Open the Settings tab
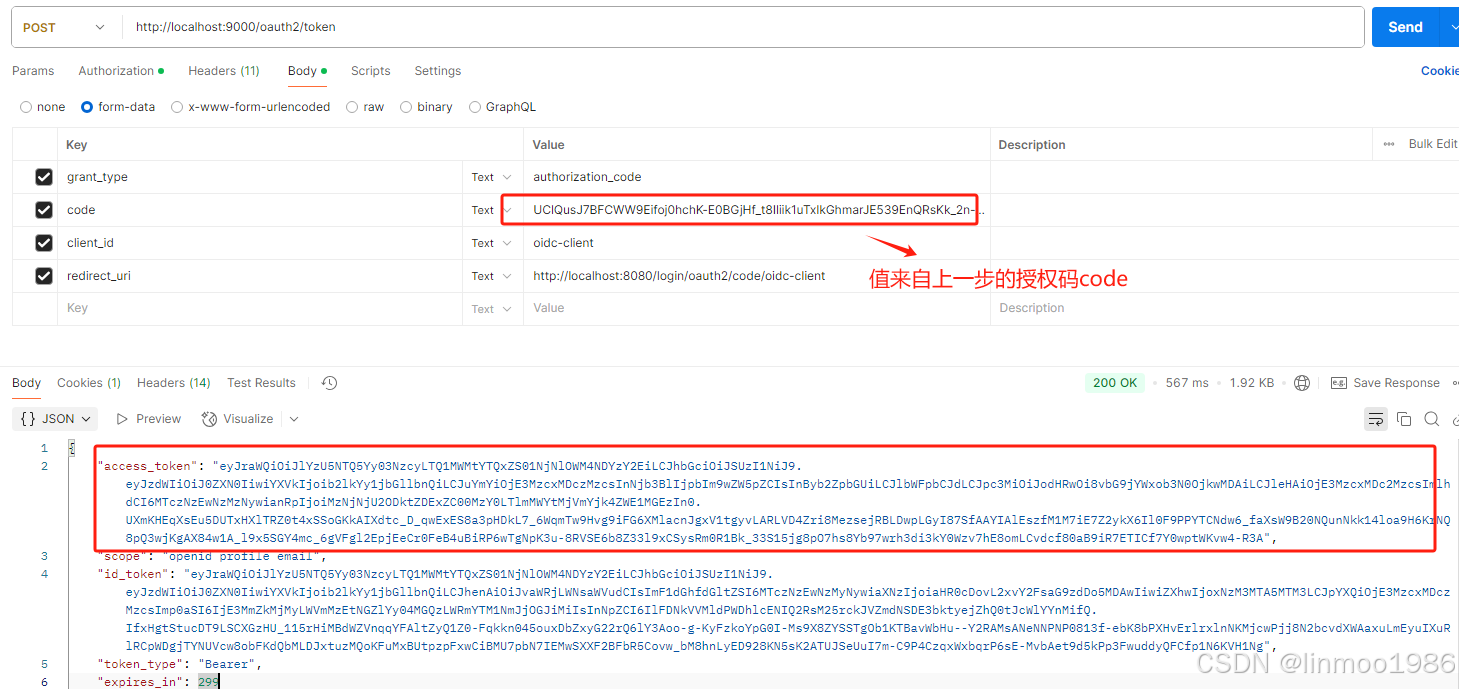Image resolution: width=1459 pixels, height=689 pixels. [x=438, y=71]
